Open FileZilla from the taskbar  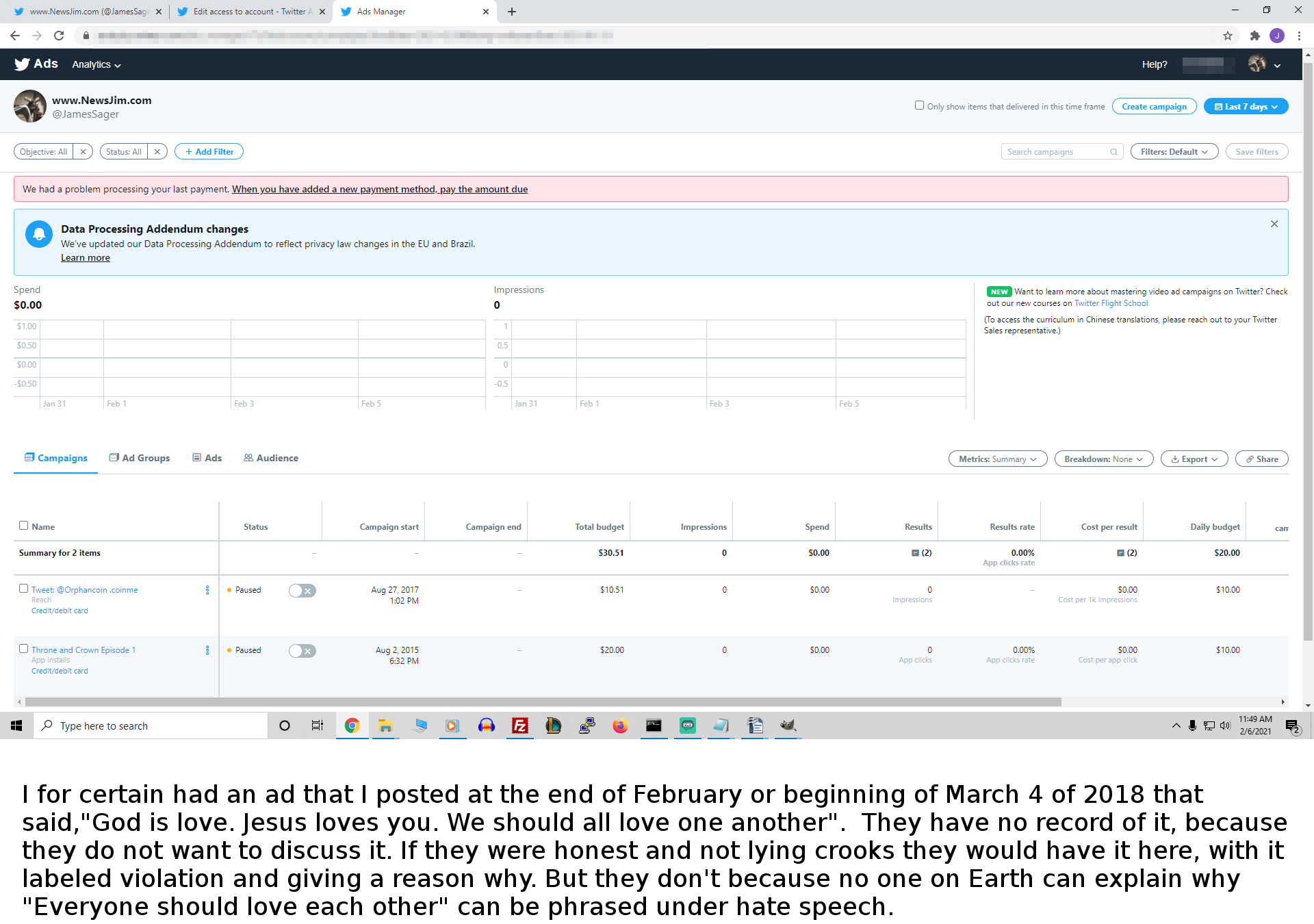click(520, 726)
